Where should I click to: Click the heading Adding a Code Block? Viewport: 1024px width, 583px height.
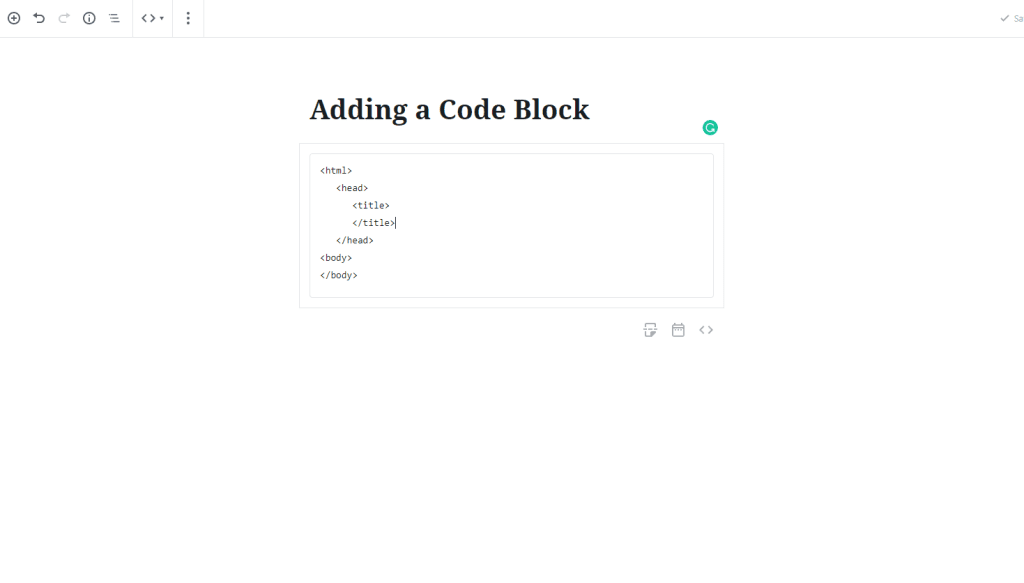(450, 109)
